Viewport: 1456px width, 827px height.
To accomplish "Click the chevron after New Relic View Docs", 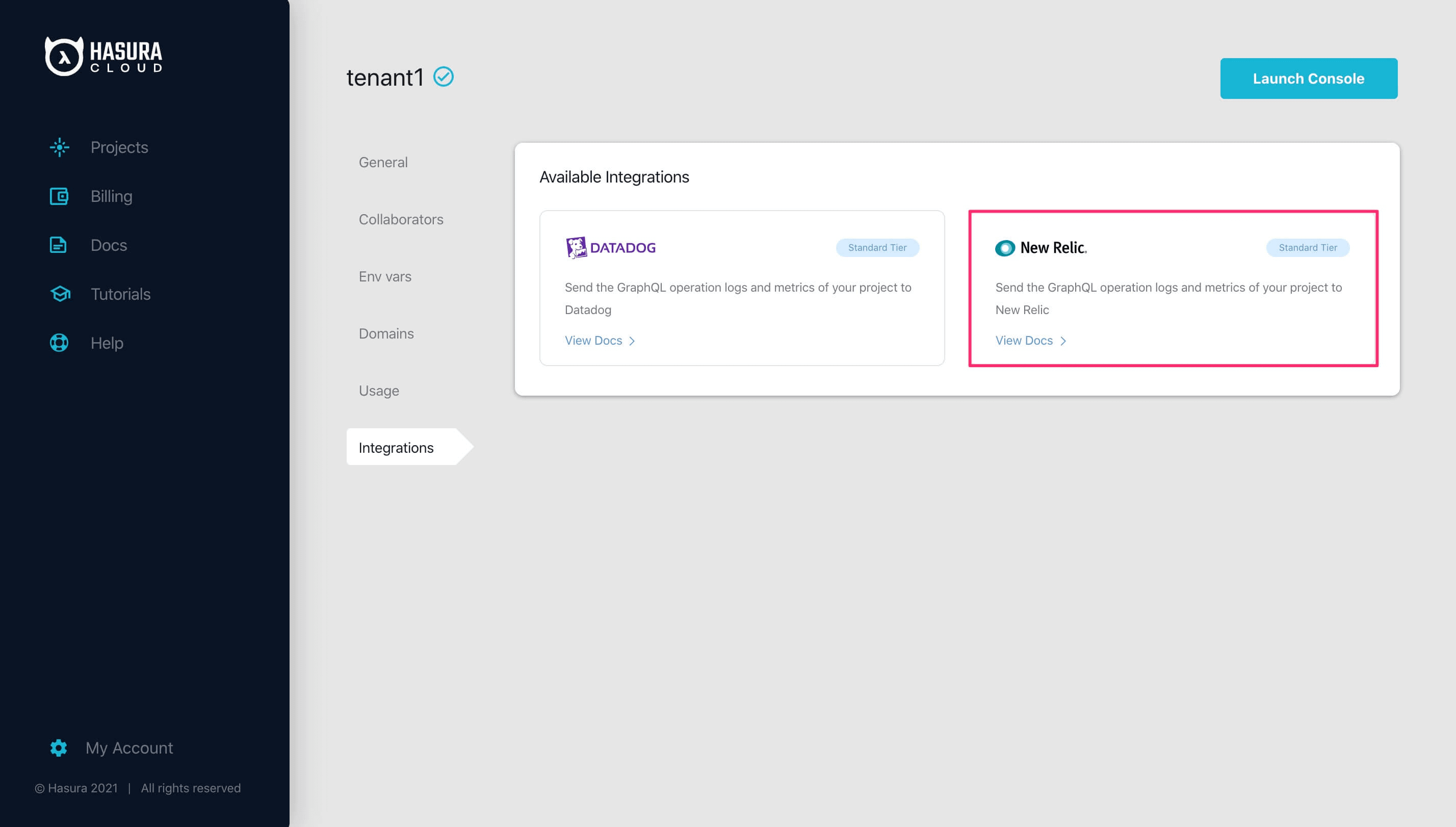I will (x=1063, y=341).
